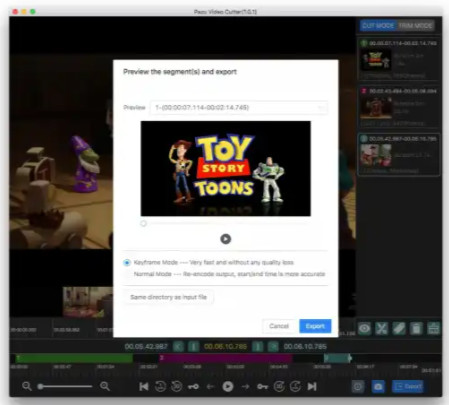Click set end marker button
This screenshot has height=405, width=449.
(x=258, y=347)
